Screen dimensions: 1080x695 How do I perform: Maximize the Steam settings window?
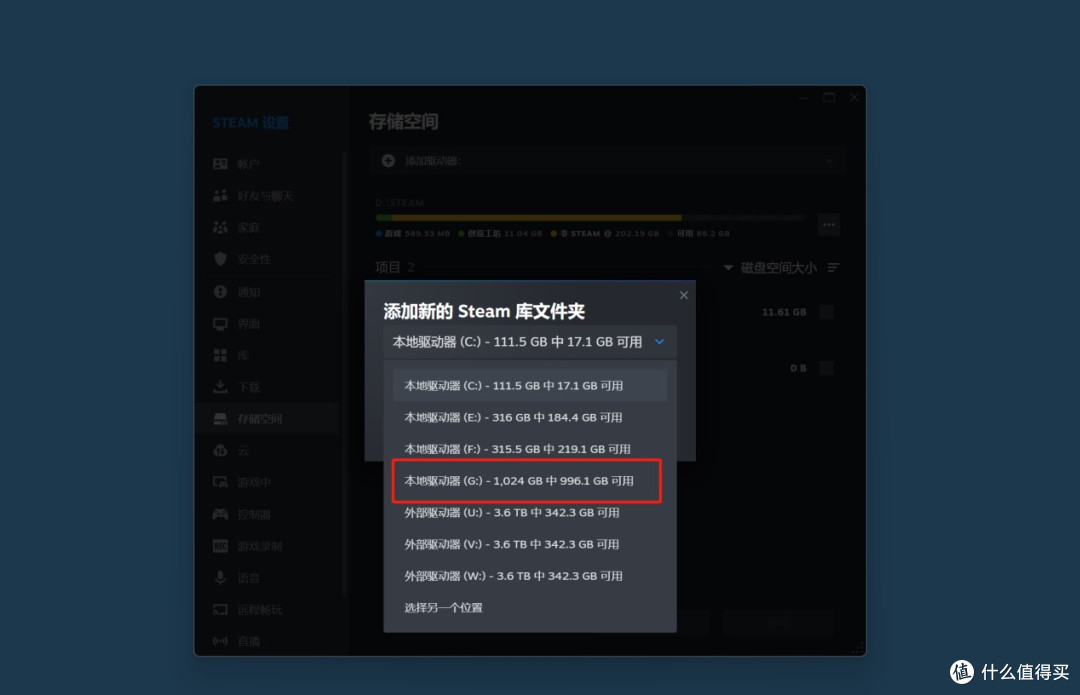[x=829, y=98]
